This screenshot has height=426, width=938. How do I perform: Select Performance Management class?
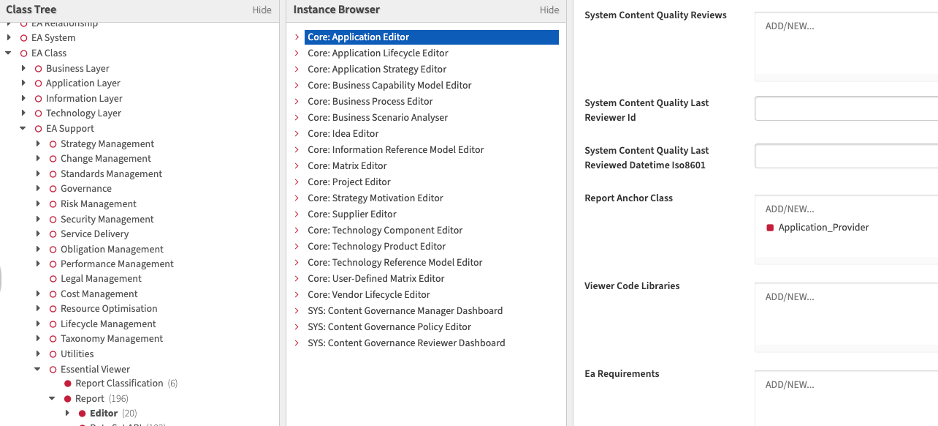117,264
